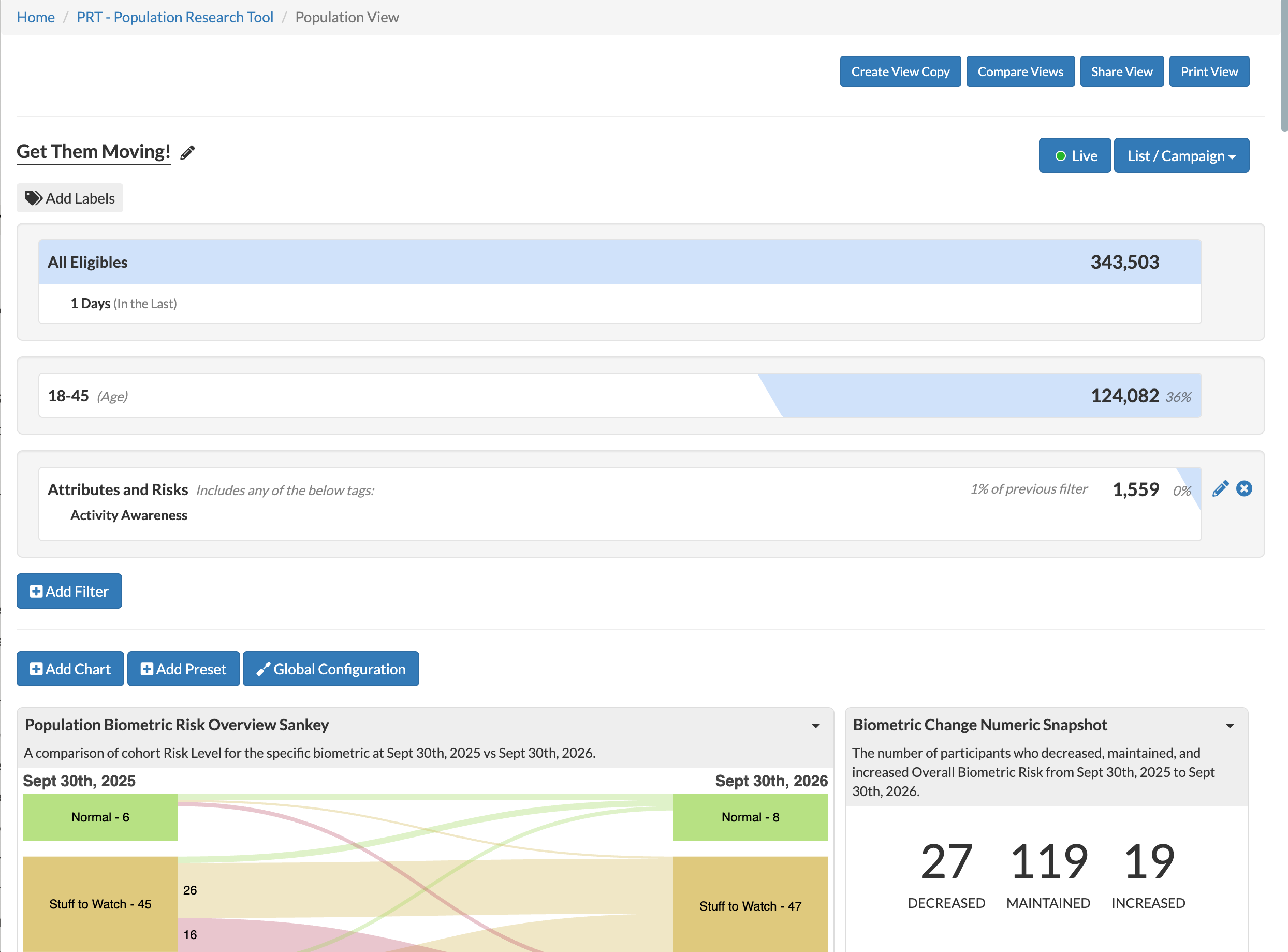Click the Share View button
Screen dimensions: 1288x952
pyautogui.click(x=1121, y=71)
